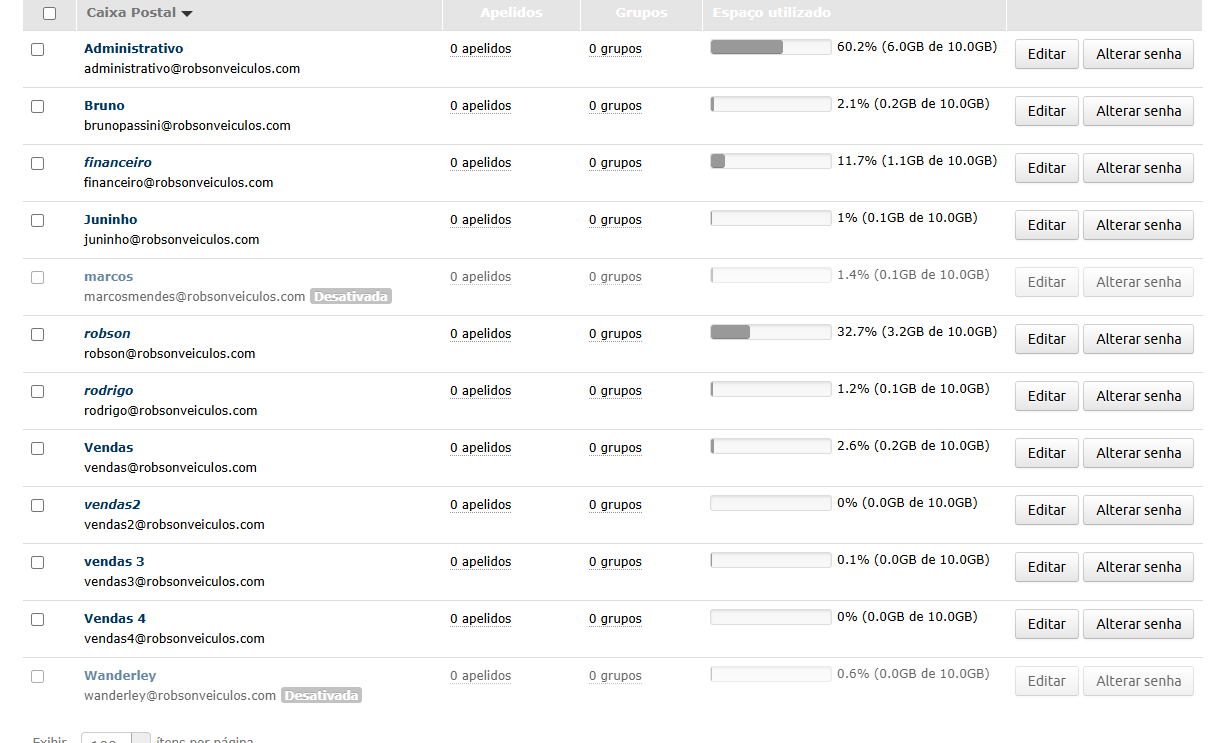
Task: Click the Espaço utilizado column header
Action: tap(771, 13)
